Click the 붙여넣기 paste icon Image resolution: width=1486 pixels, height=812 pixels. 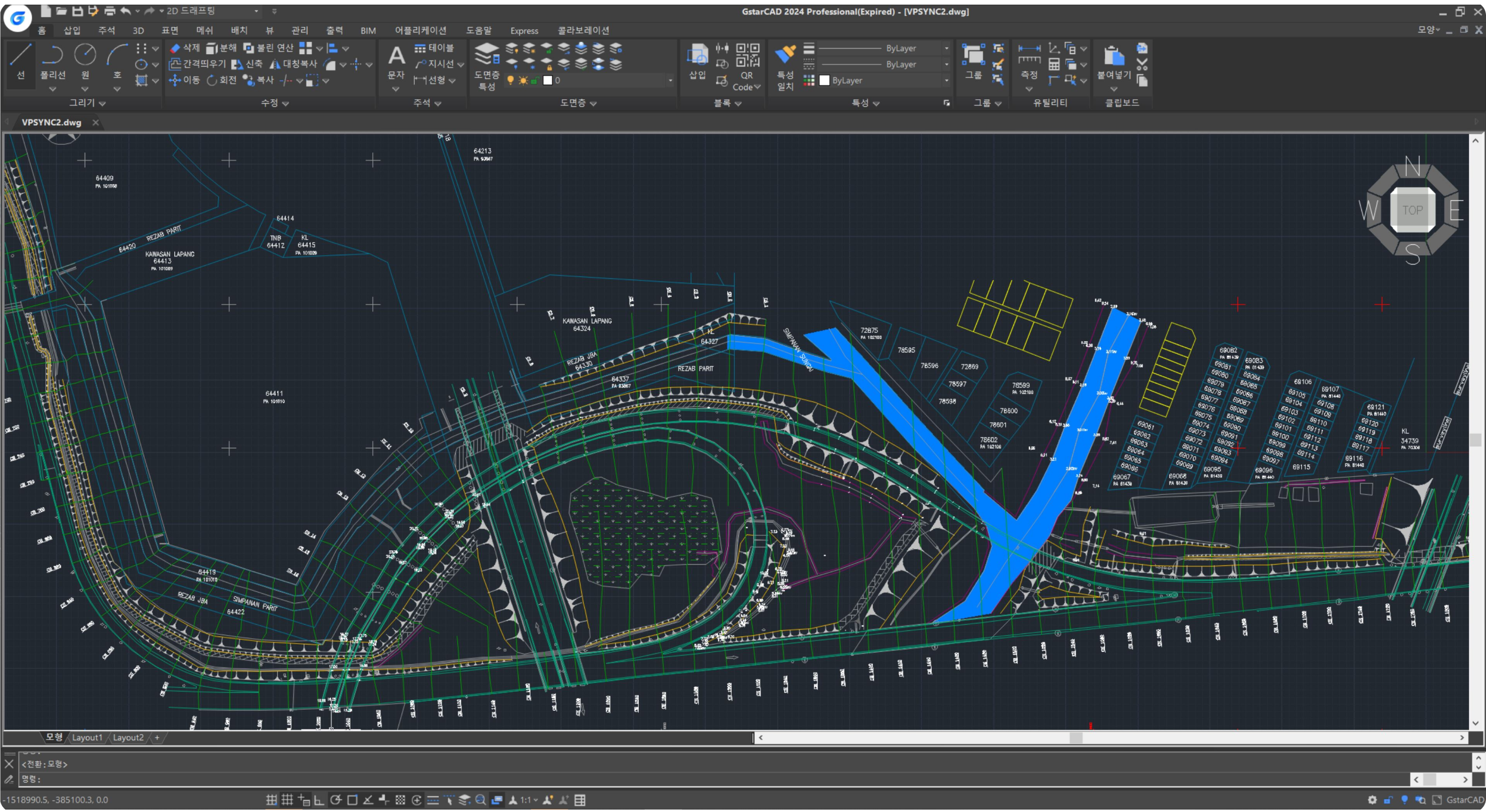(x=1114, y=61)
